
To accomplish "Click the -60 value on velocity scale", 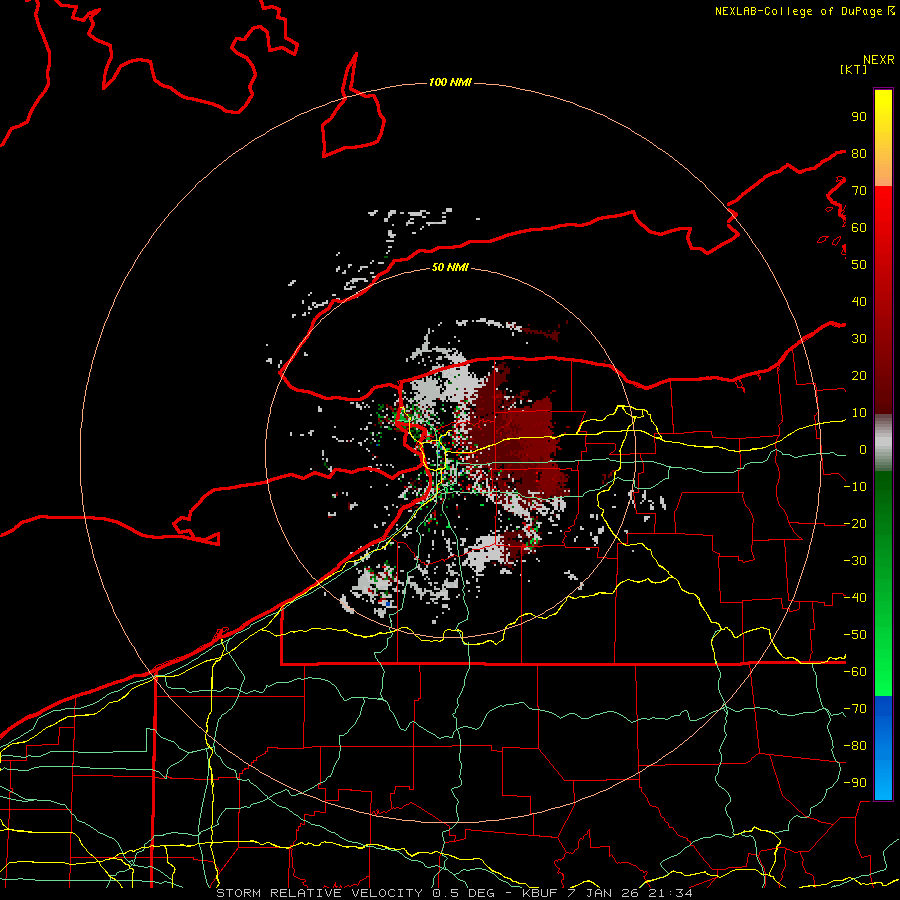I will (x=855, y=672).
